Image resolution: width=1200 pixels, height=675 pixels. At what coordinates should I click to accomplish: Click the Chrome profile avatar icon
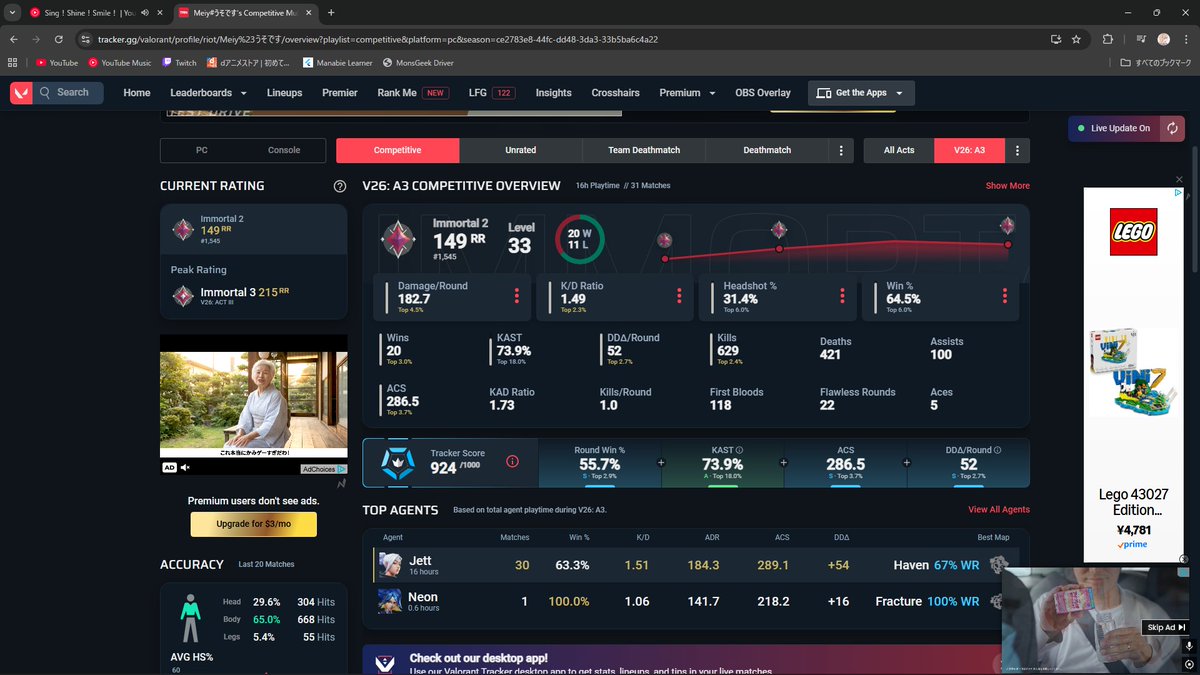1163,39
